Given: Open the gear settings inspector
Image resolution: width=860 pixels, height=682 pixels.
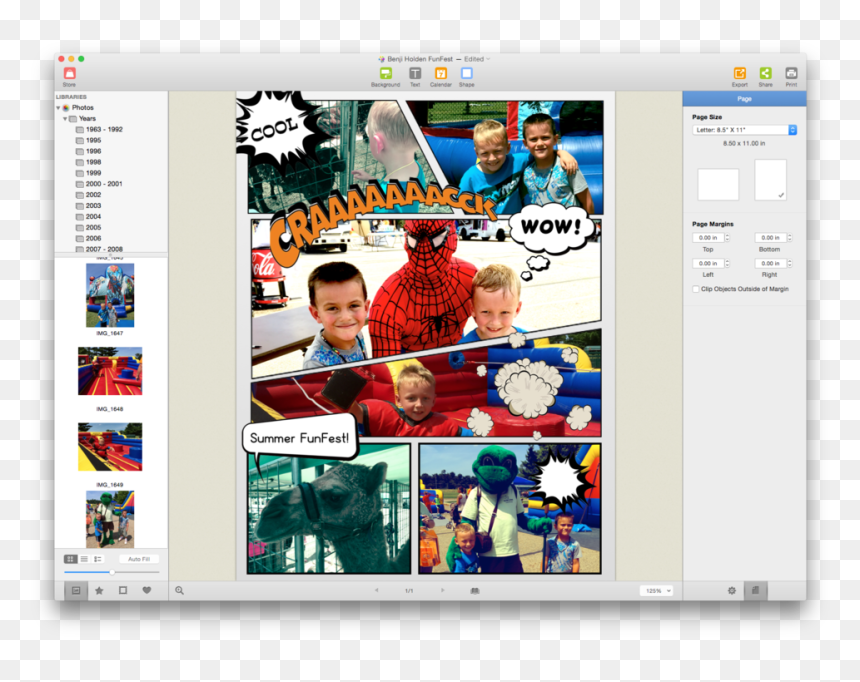Looking at the screenshot, I should (x=732, y=590).
